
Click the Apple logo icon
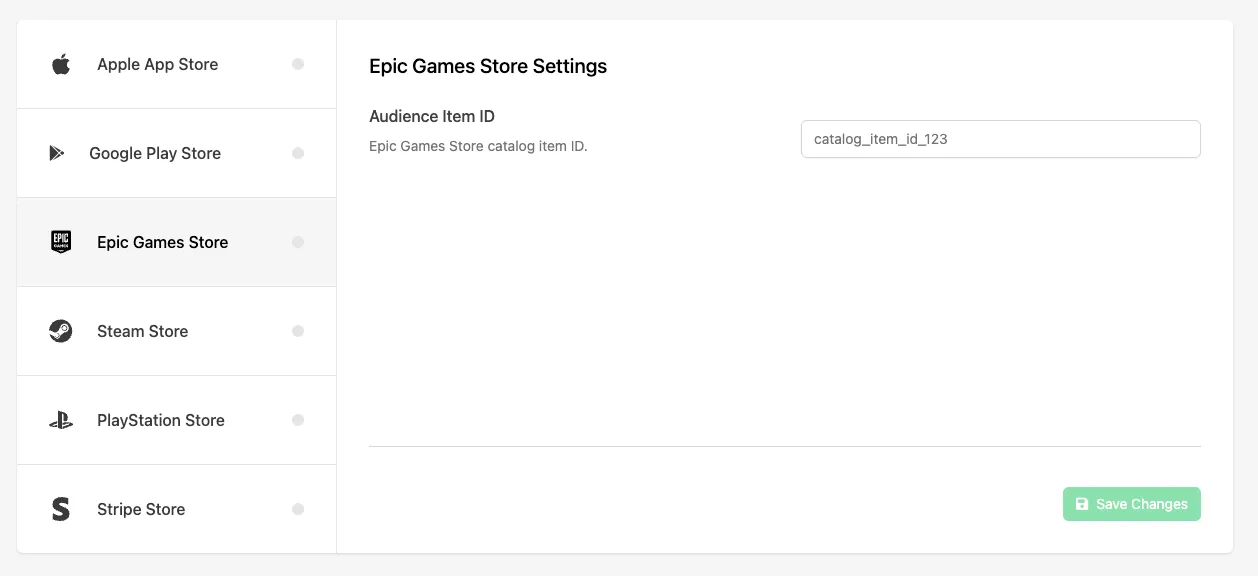coord(61,65)
